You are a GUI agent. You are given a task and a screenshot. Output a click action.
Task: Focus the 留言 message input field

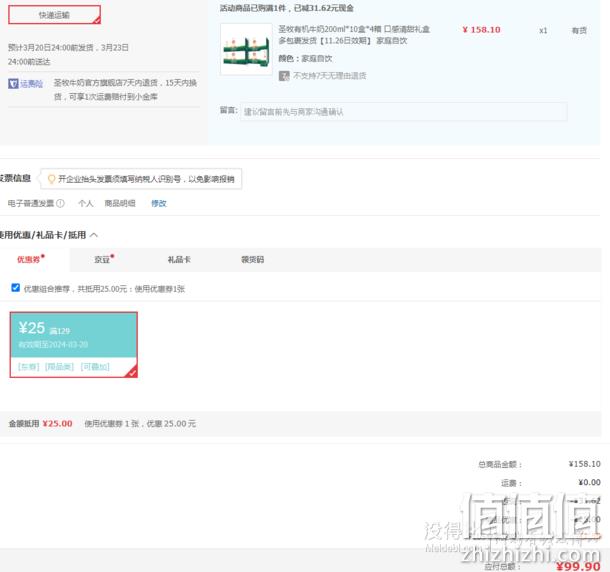(403, 112)
